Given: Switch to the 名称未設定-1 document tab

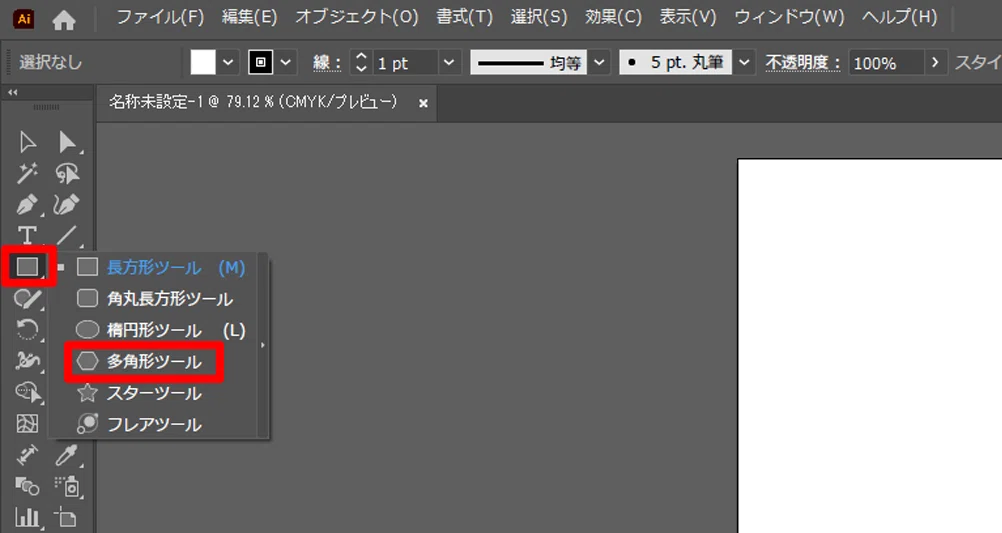Looking at the screenshot, I should click(x=253, y=102).
